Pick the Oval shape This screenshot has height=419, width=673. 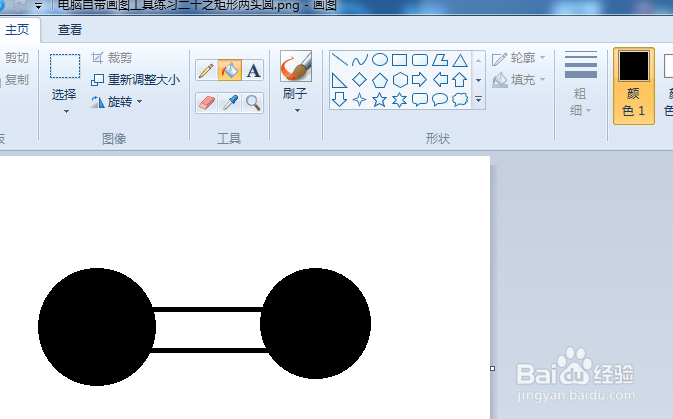pos(380,60)
